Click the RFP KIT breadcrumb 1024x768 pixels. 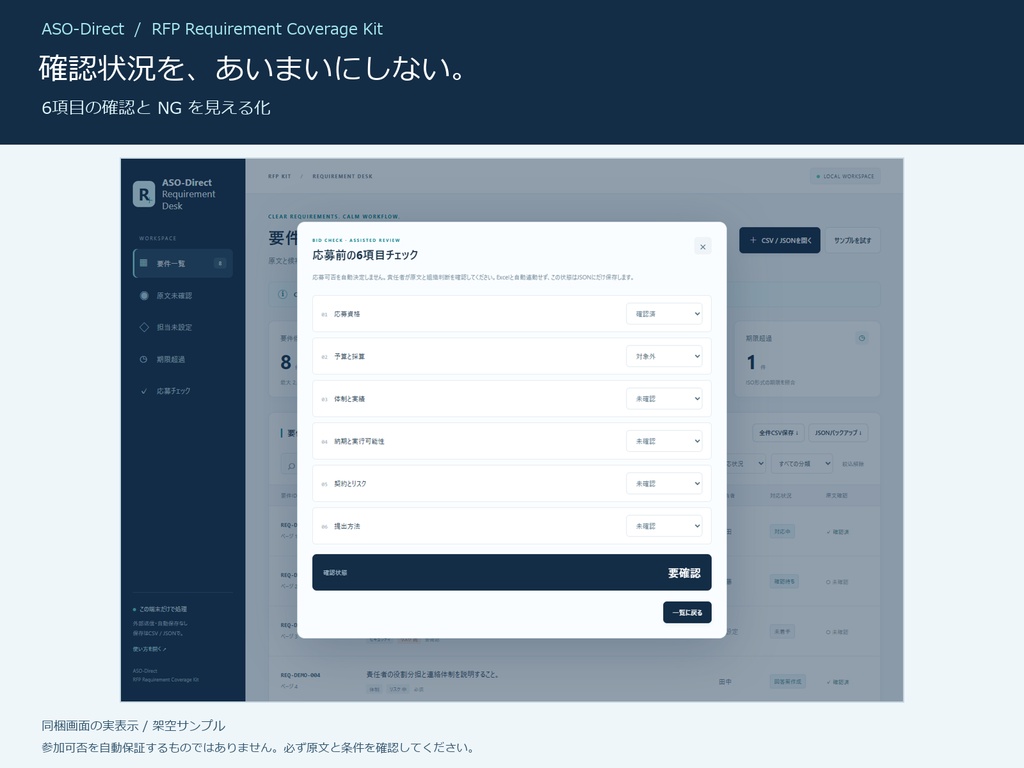[280, 176]
